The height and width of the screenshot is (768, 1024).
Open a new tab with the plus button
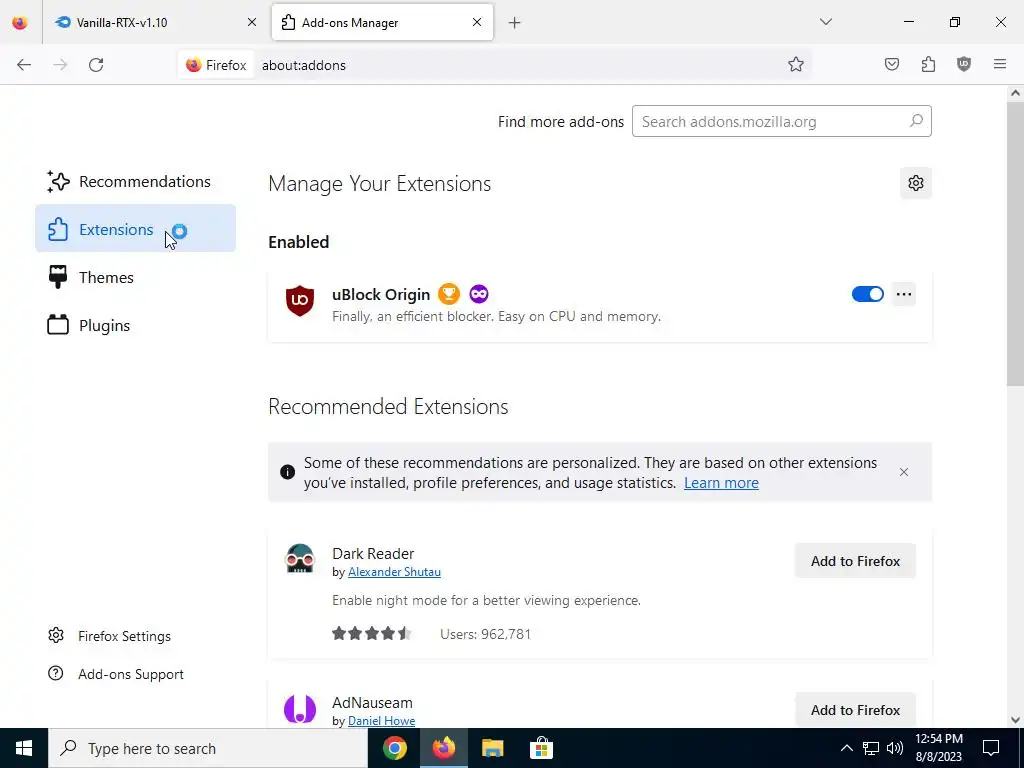[x=515, y=23]
